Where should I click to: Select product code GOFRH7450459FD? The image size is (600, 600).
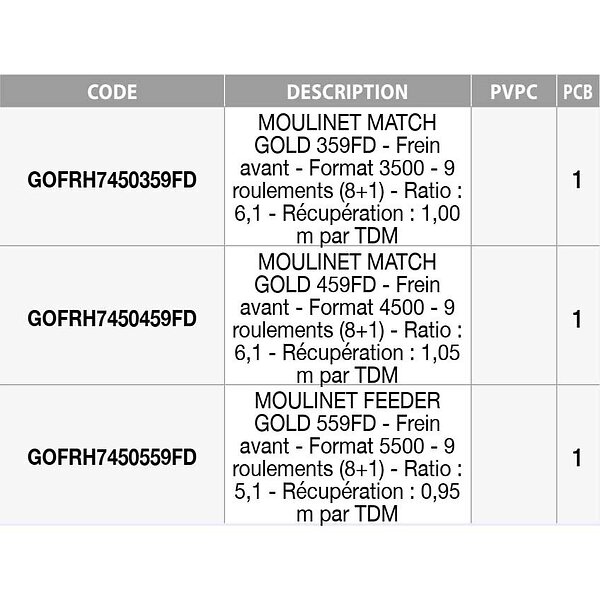[112, 318]
